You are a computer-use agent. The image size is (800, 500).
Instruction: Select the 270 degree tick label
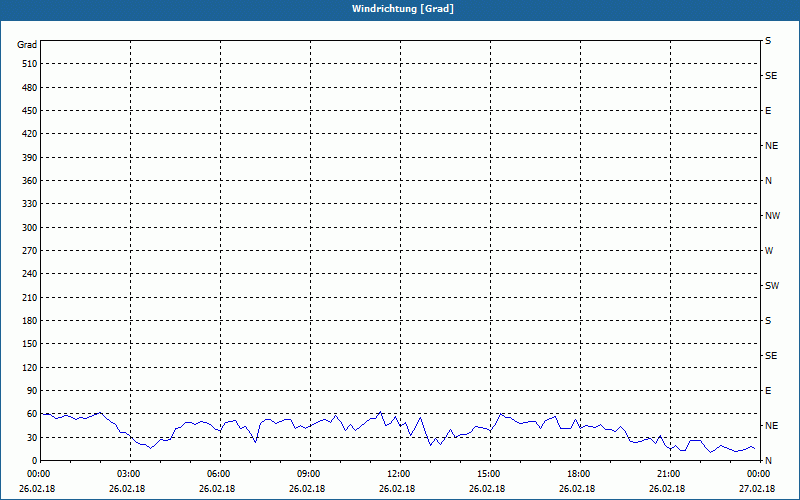coord(30,251)
